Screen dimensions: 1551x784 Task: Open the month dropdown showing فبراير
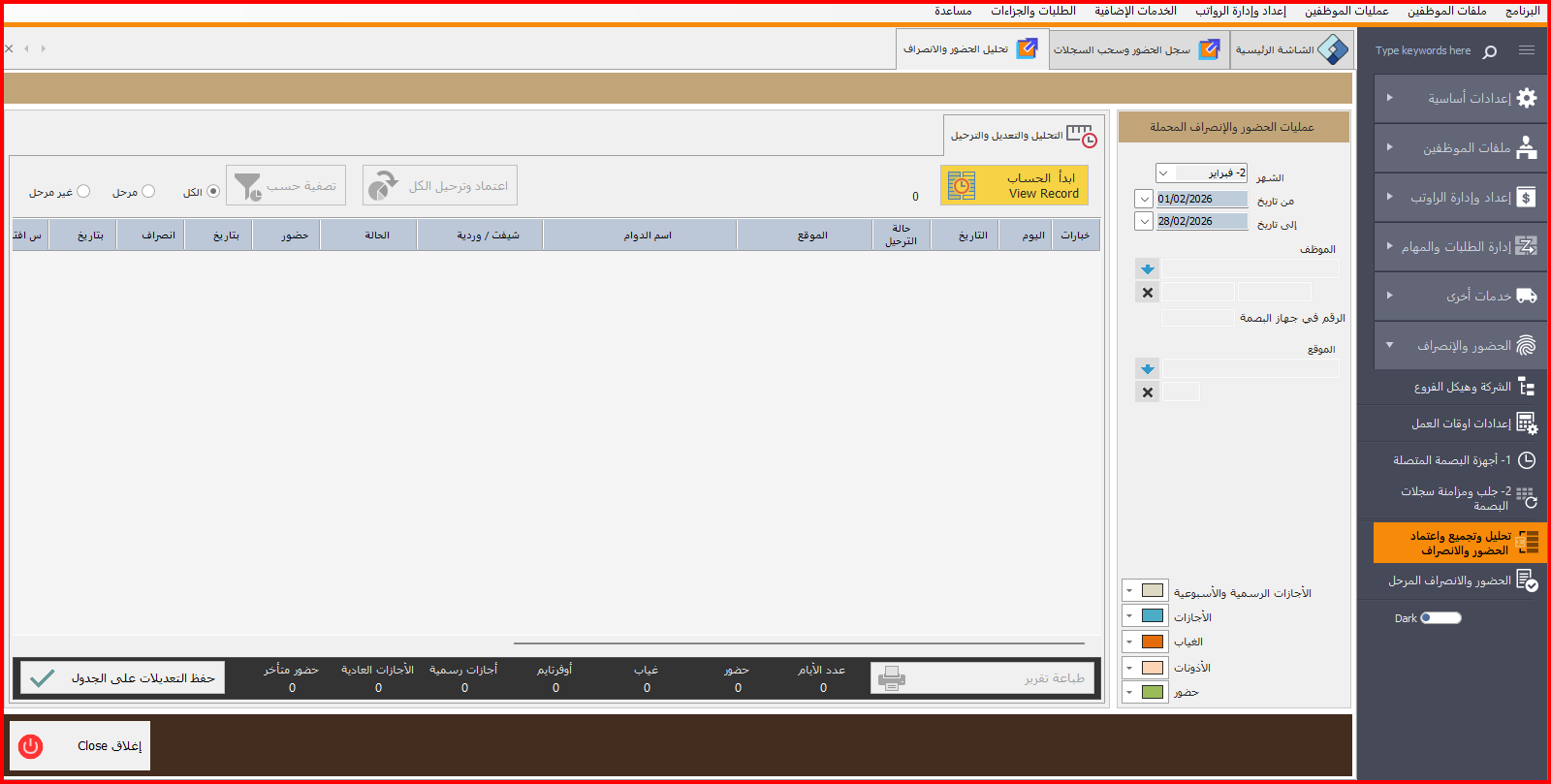tap(1163, 173)
